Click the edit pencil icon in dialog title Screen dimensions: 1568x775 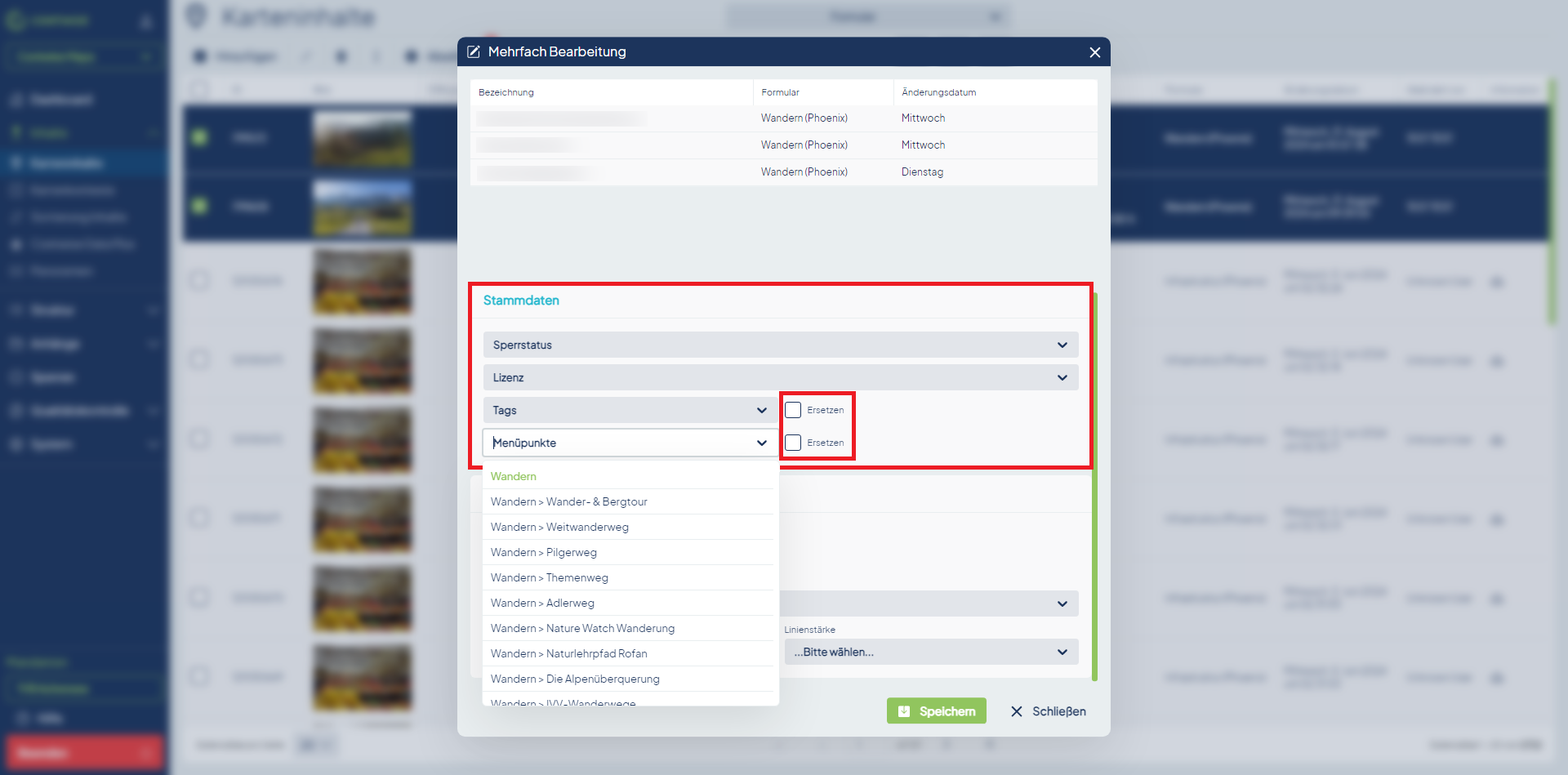point(473,52)
